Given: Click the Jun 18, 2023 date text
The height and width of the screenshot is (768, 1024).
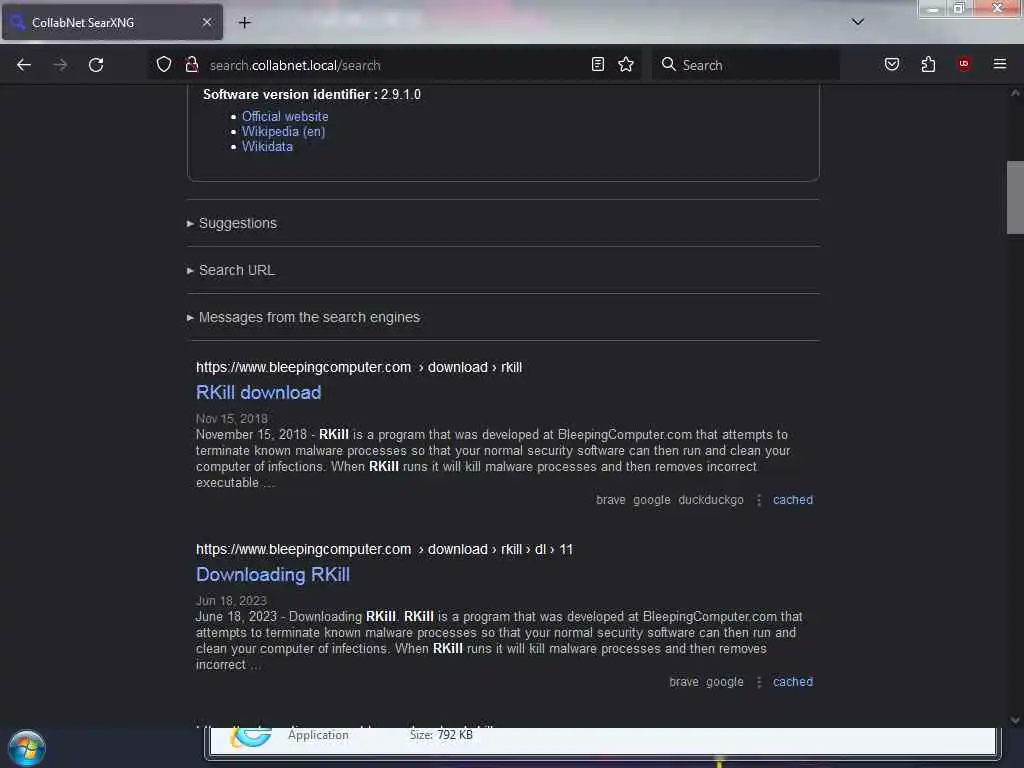Looking at the screenshot, I should [231, 601].
